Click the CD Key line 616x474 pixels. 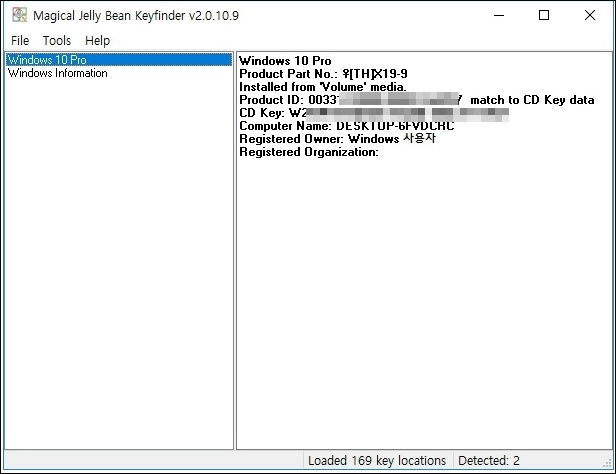pos(374,113)
